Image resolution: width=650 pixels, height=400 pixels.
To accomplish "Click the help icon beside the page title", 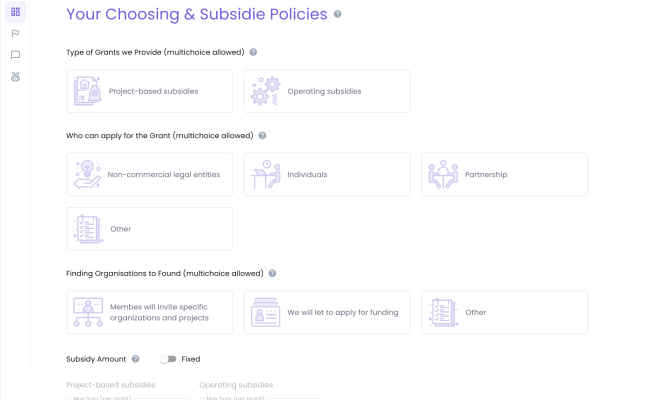I will pyautogui.click(x=337, y=14).
